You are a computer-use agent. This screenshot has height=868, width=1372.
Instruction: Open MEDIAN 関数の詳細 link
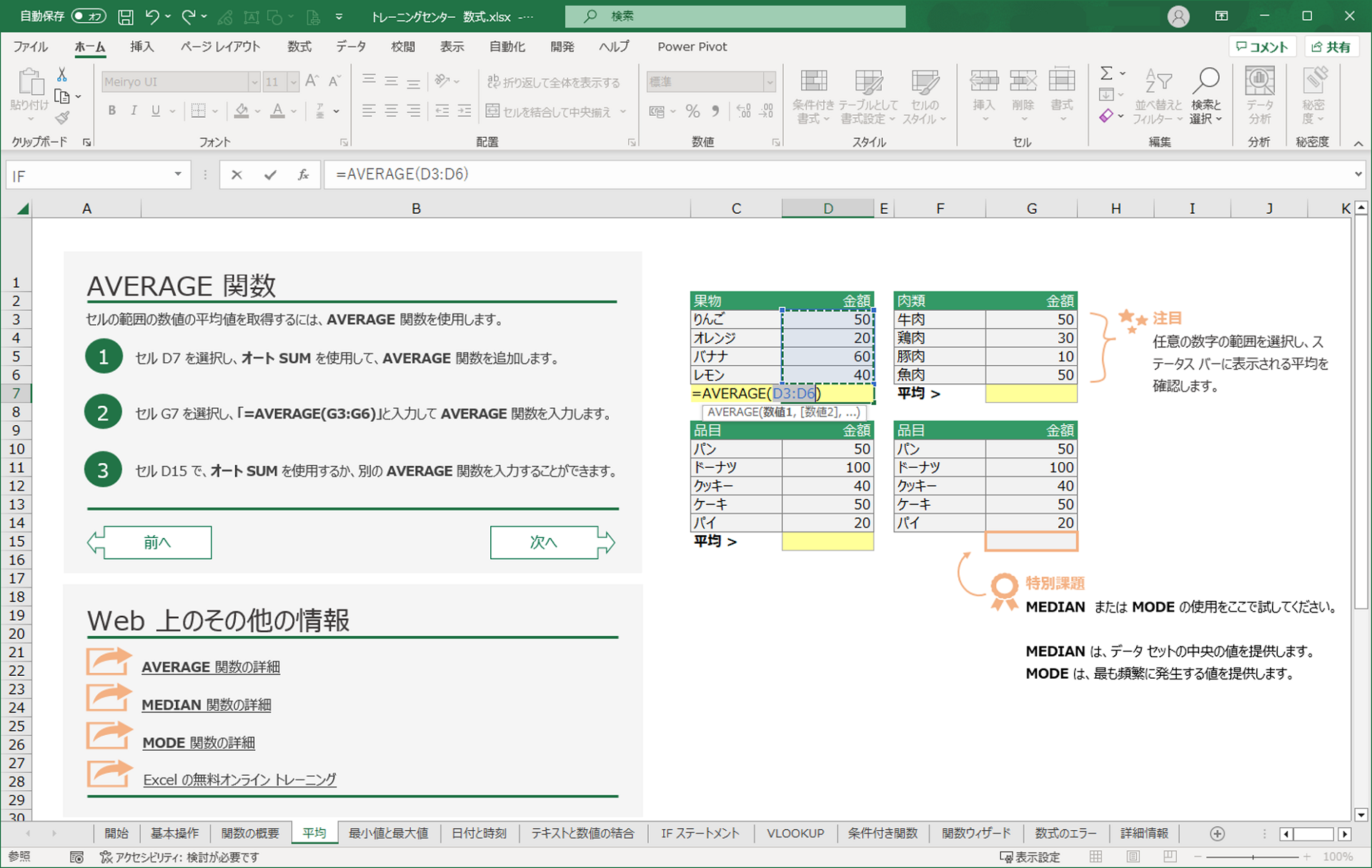pos(207,705)
